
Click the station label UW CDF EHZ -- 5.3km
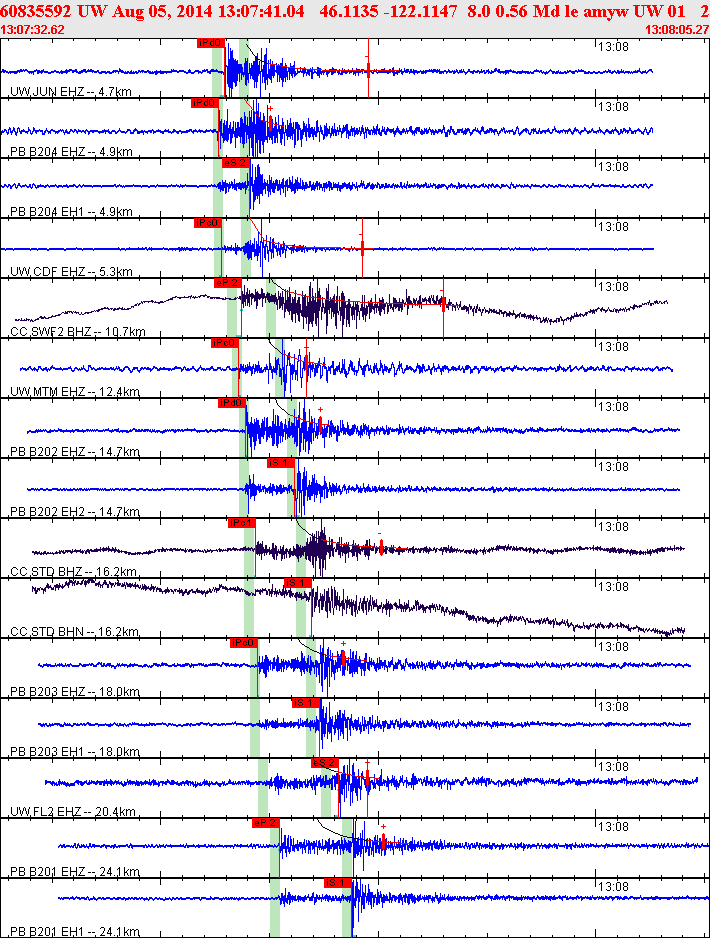71,272
